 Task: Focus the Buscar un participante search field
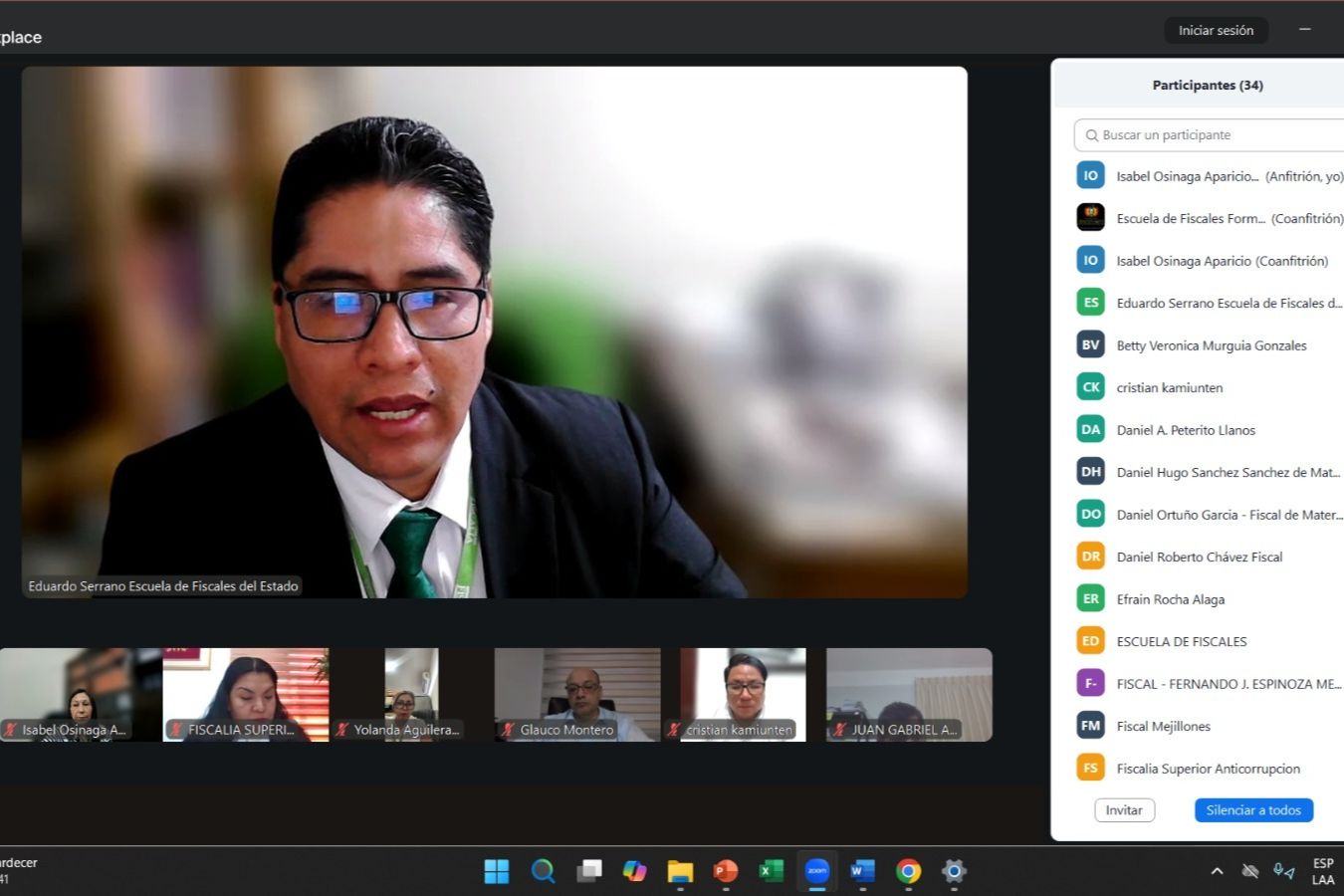(1215, 135)
